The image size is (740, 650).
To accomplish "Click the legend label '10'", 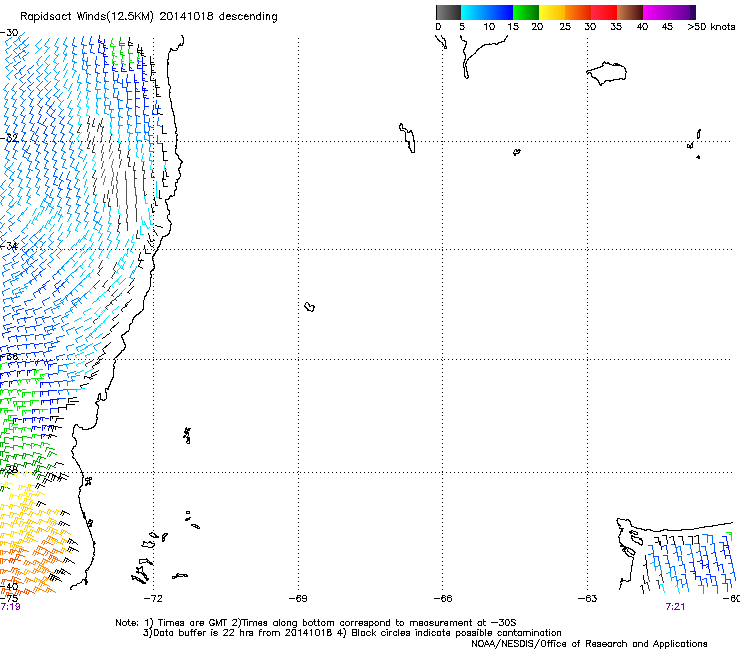I will click(x=489, y=27).
